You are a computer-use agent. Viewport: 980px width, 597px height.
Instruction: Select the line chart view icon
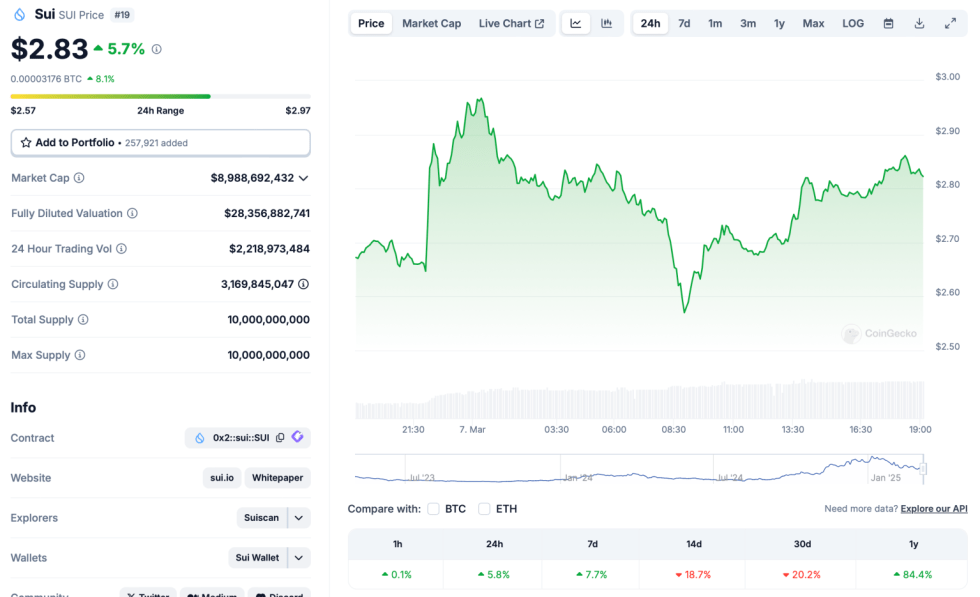click(576, 23)
